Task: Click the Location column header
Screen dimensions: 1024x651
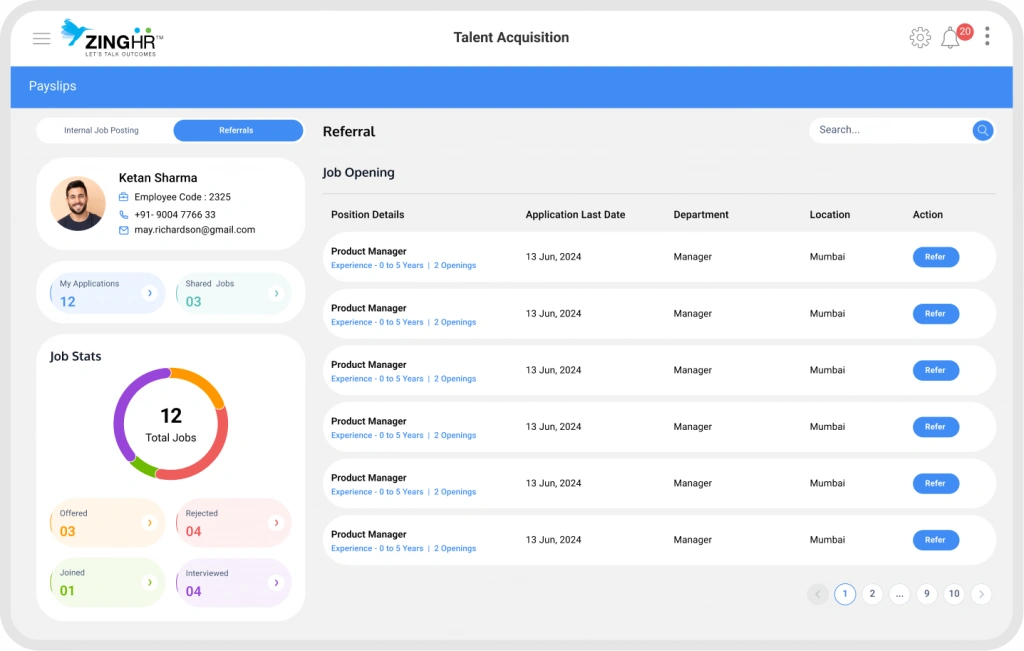Action: coord(829,214)
